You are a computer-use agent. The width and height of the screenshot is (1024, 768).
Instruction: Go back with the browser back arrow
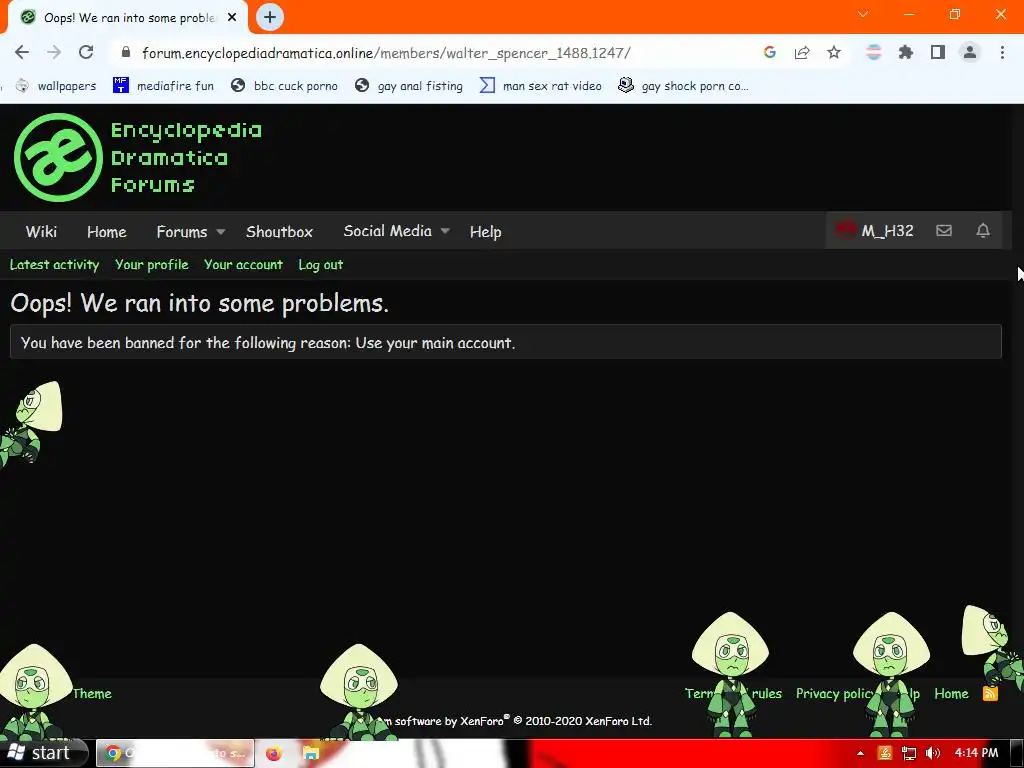22,52
